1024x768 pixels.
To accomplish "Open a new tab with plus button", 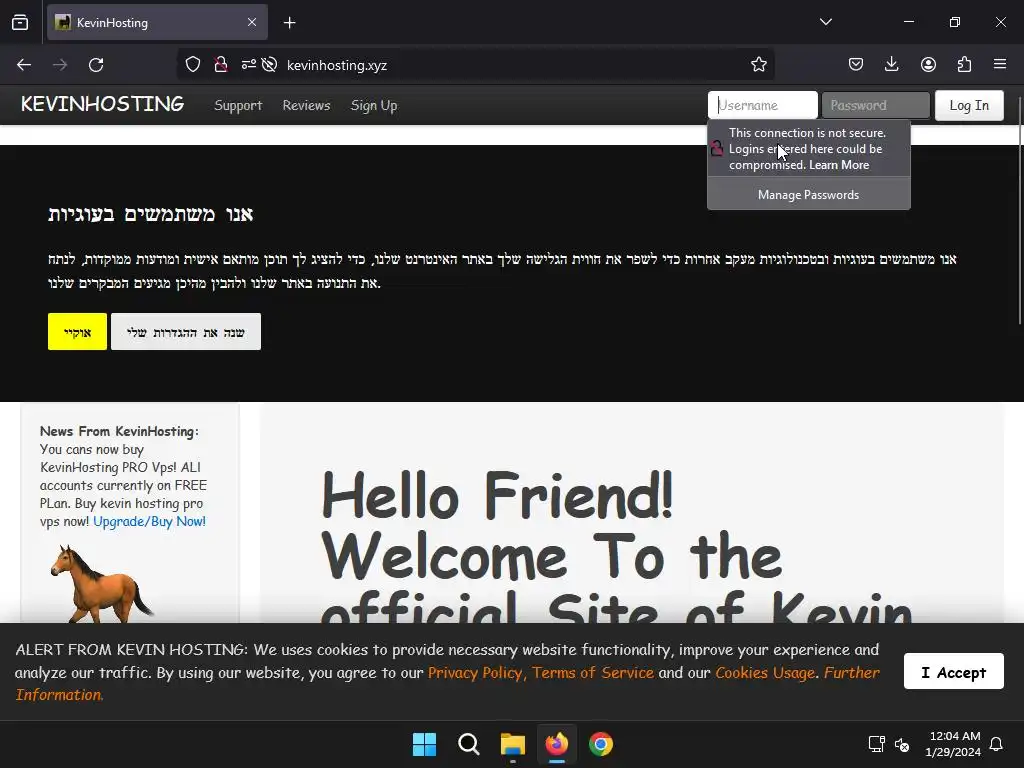I will click(290, 23).
